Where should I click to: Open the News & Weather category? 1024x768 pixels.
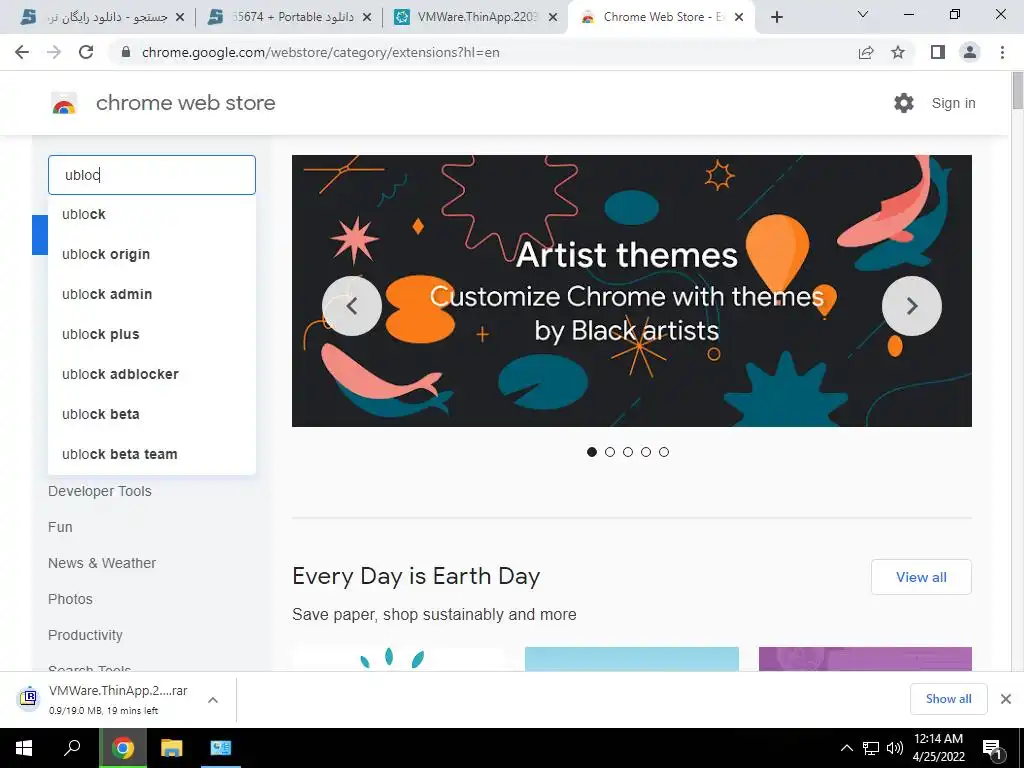click(102, 563)
